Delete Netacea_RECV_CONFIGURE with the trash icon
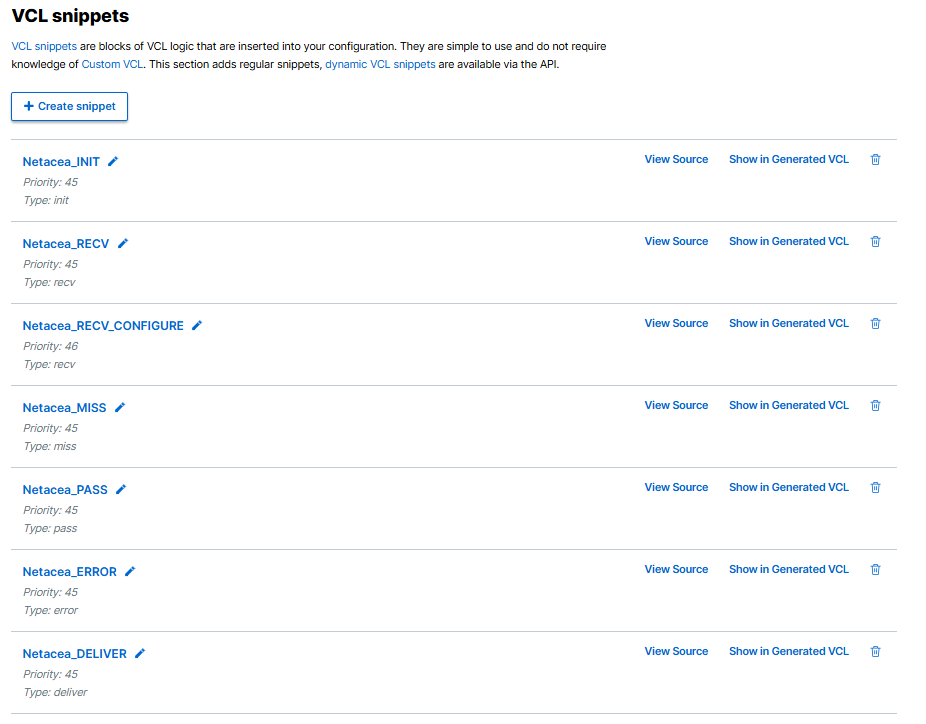This screenshot has width=926, height=724. click(876, 324)
